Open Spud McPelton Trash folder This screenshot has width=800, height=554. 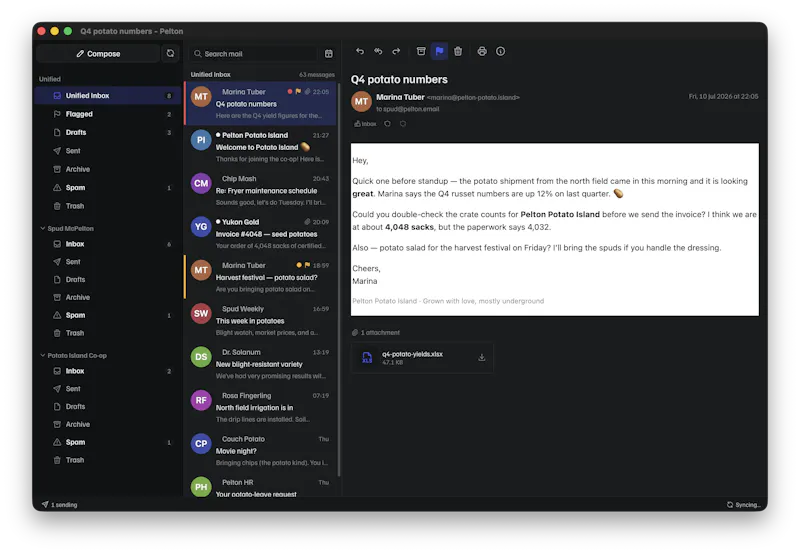(107, 333)
